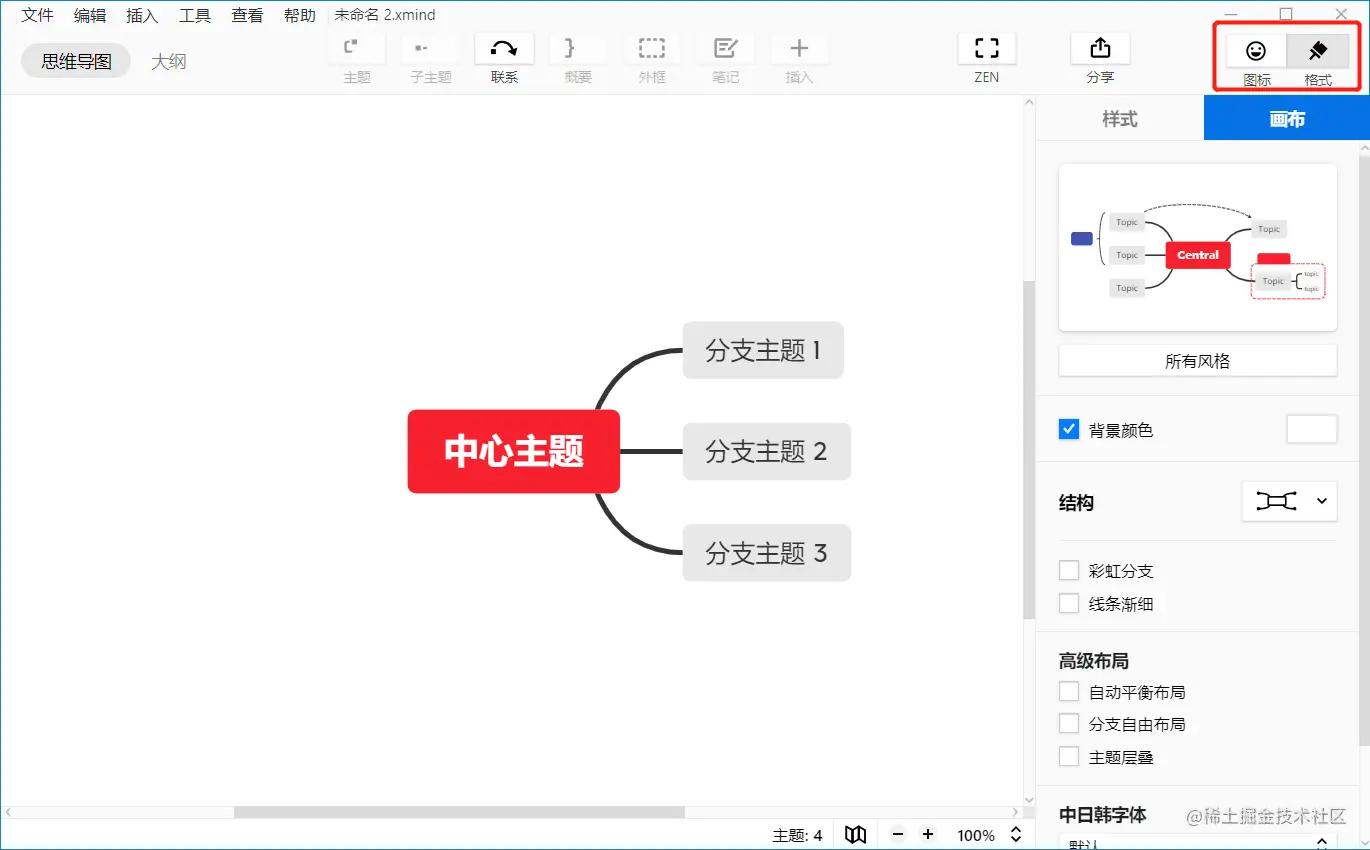Click the 所有风格 button
The width and height of the screenshot is (1370, 850).
tap(1198, 361)
